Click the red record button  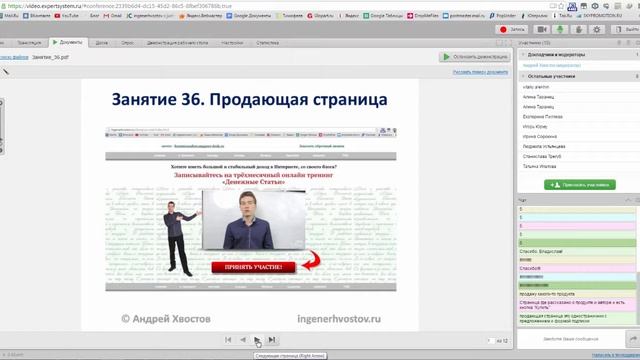click(512, 29)
